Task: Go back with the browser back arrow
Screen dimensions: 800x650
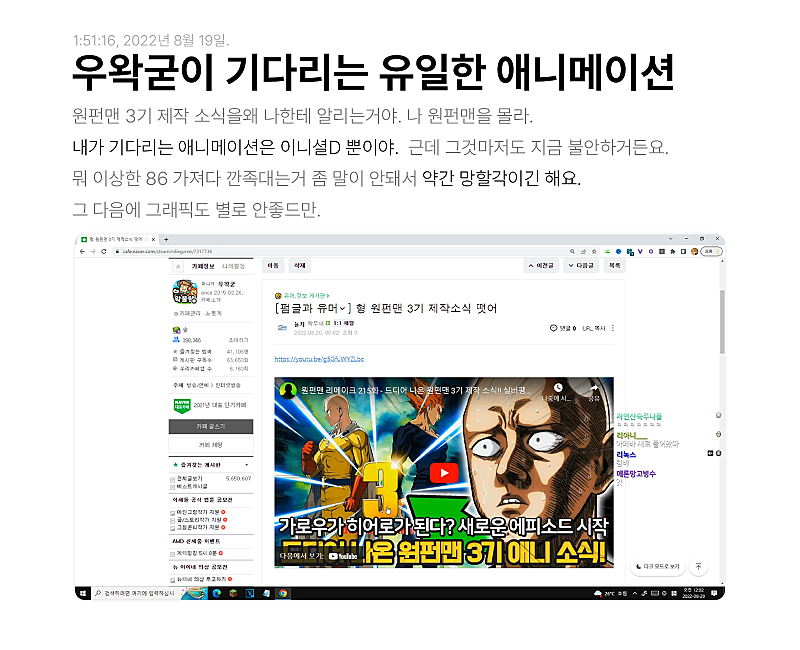Action: coord(83,252)
